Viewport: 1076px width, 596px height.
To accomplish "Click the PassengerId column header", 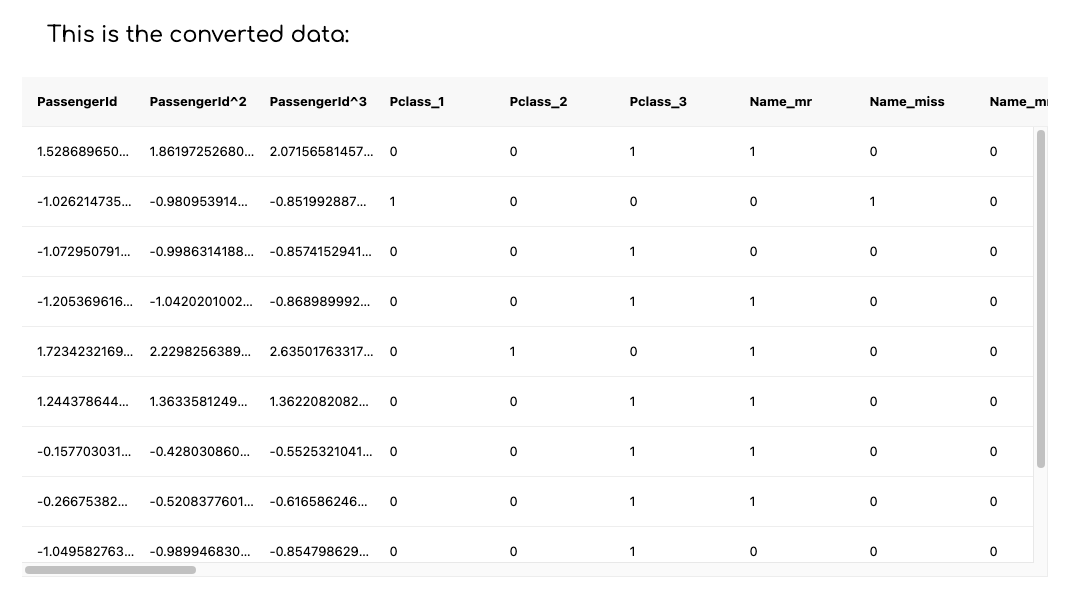I will (x=77, y=102).
